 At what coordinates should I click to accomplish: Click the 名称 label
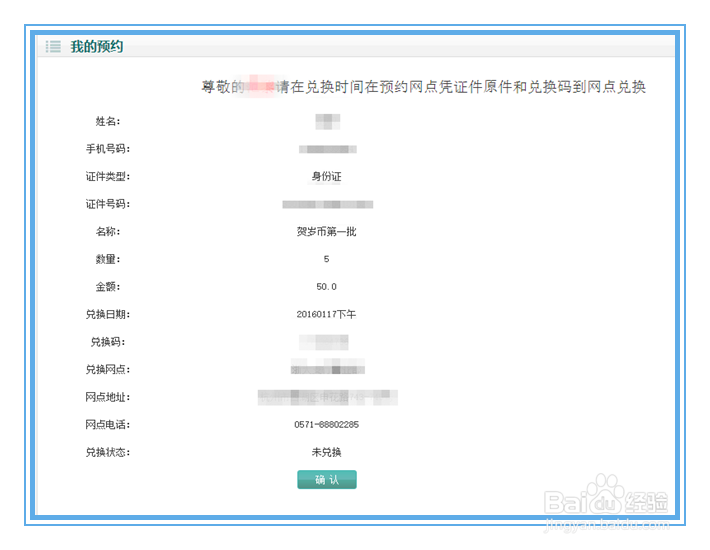point(108,232)
